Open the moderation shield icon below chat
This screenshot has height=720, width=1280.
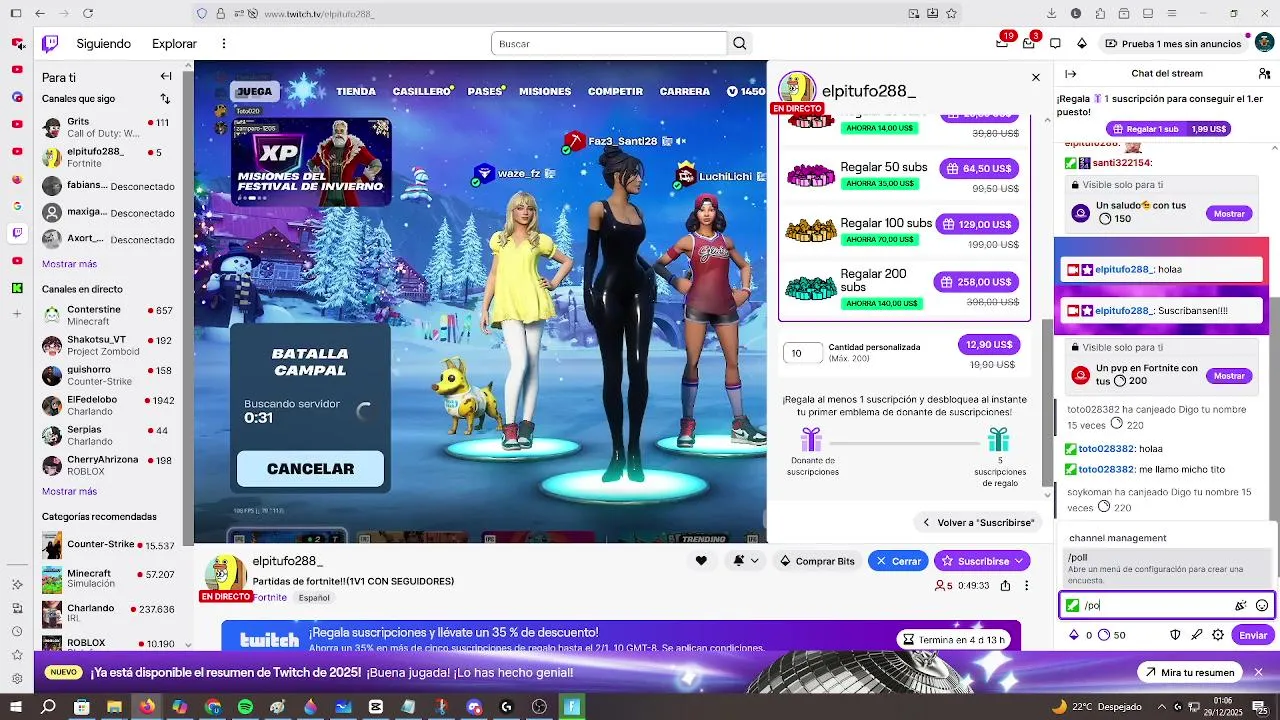[x=1176, y=635]
